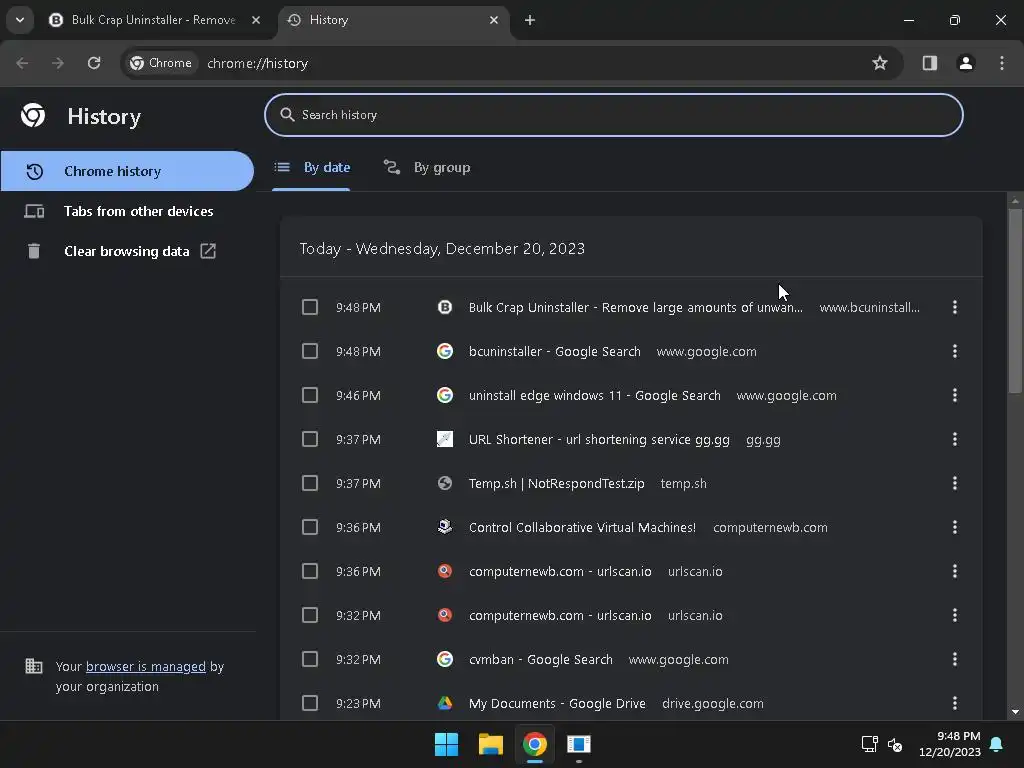Click the magnifier icon in search history
The width and height of the screenshot is (1024, 768).
287,115
